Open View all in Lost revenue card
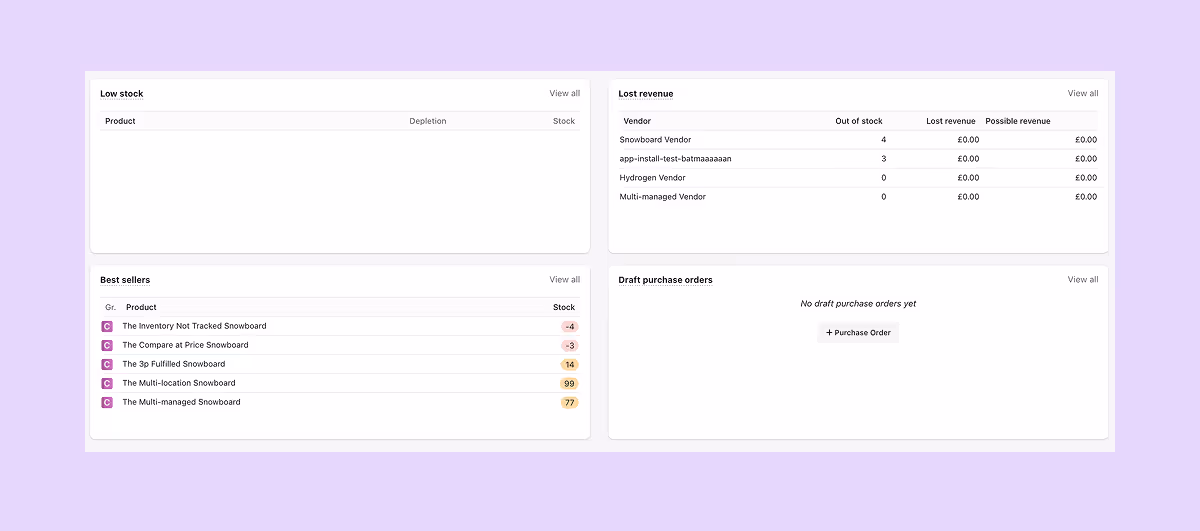Screen dimensions: 1200x531 (1083, 94)
